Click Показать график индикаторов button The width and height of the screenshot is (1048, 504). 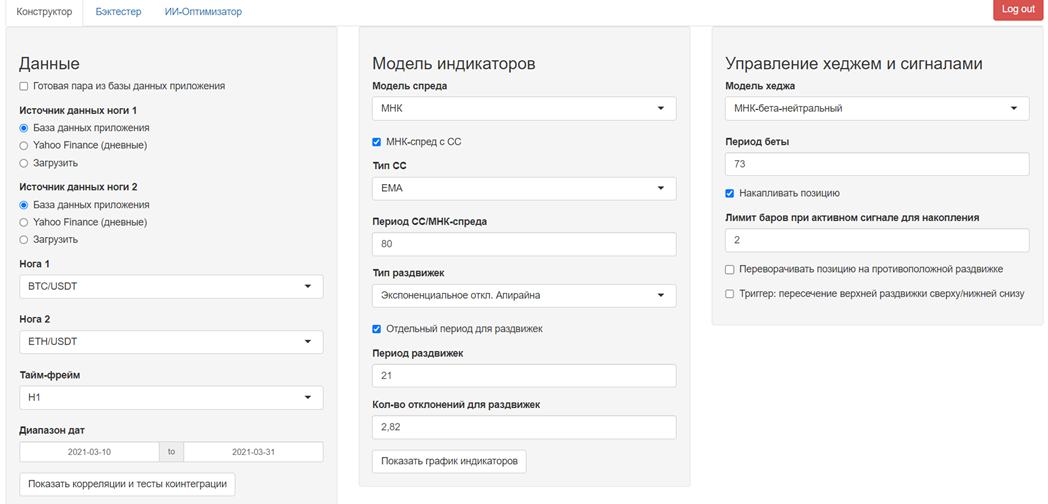point(449,461)
